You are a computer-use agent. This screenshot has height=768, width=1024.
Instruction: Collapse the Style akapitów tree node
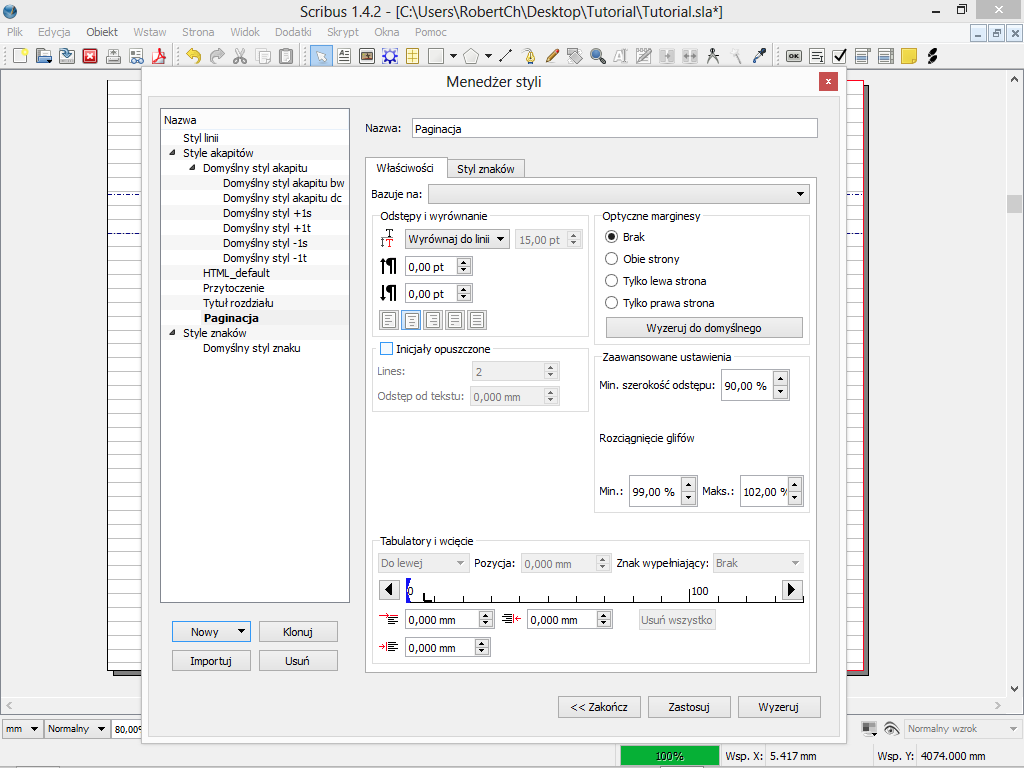pyautogui.click(x=173, y=153)
